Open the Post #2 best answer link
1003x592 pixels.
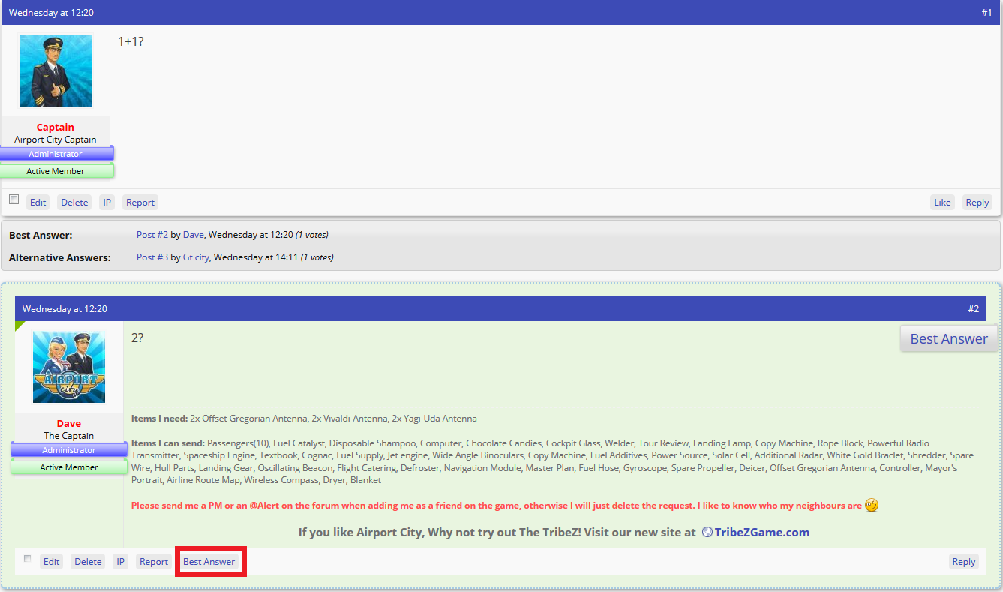(151, 235)
